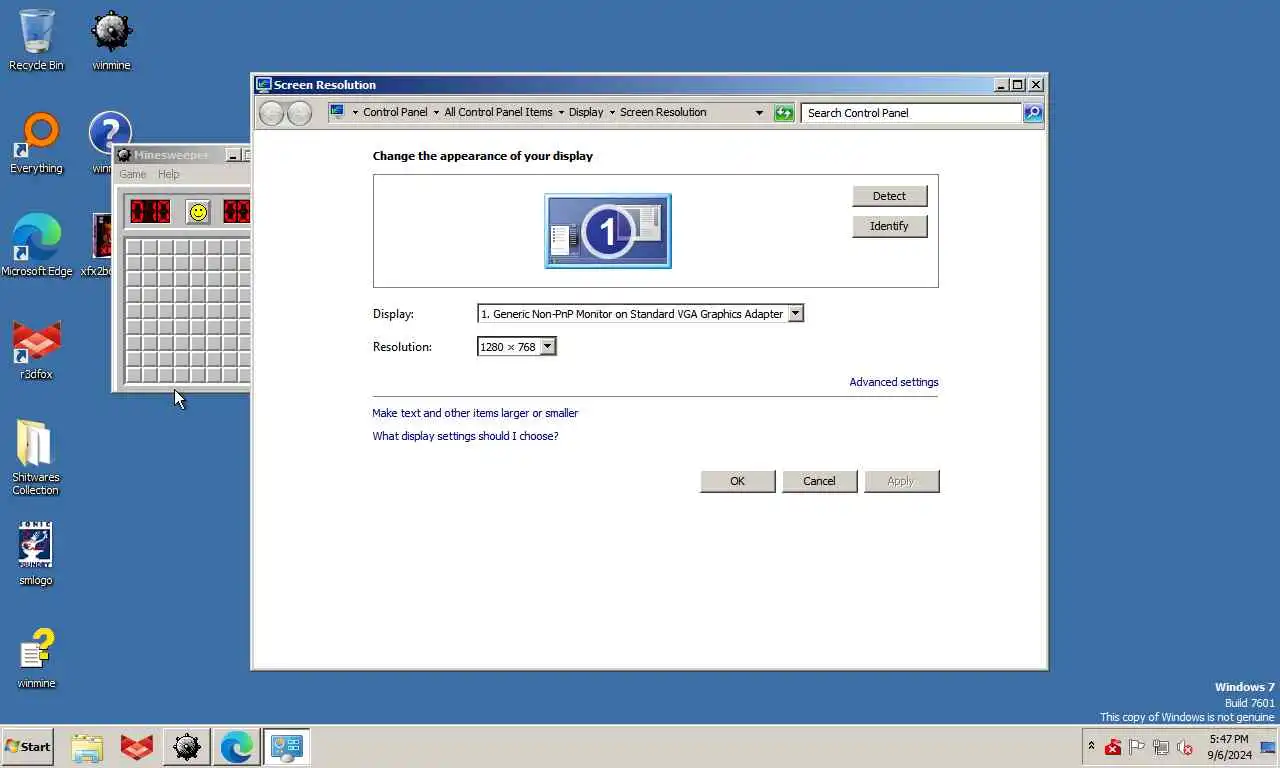
Task: Open File Explorer from the taskbar
Action: pyautogui.click(x=87, y=747)
